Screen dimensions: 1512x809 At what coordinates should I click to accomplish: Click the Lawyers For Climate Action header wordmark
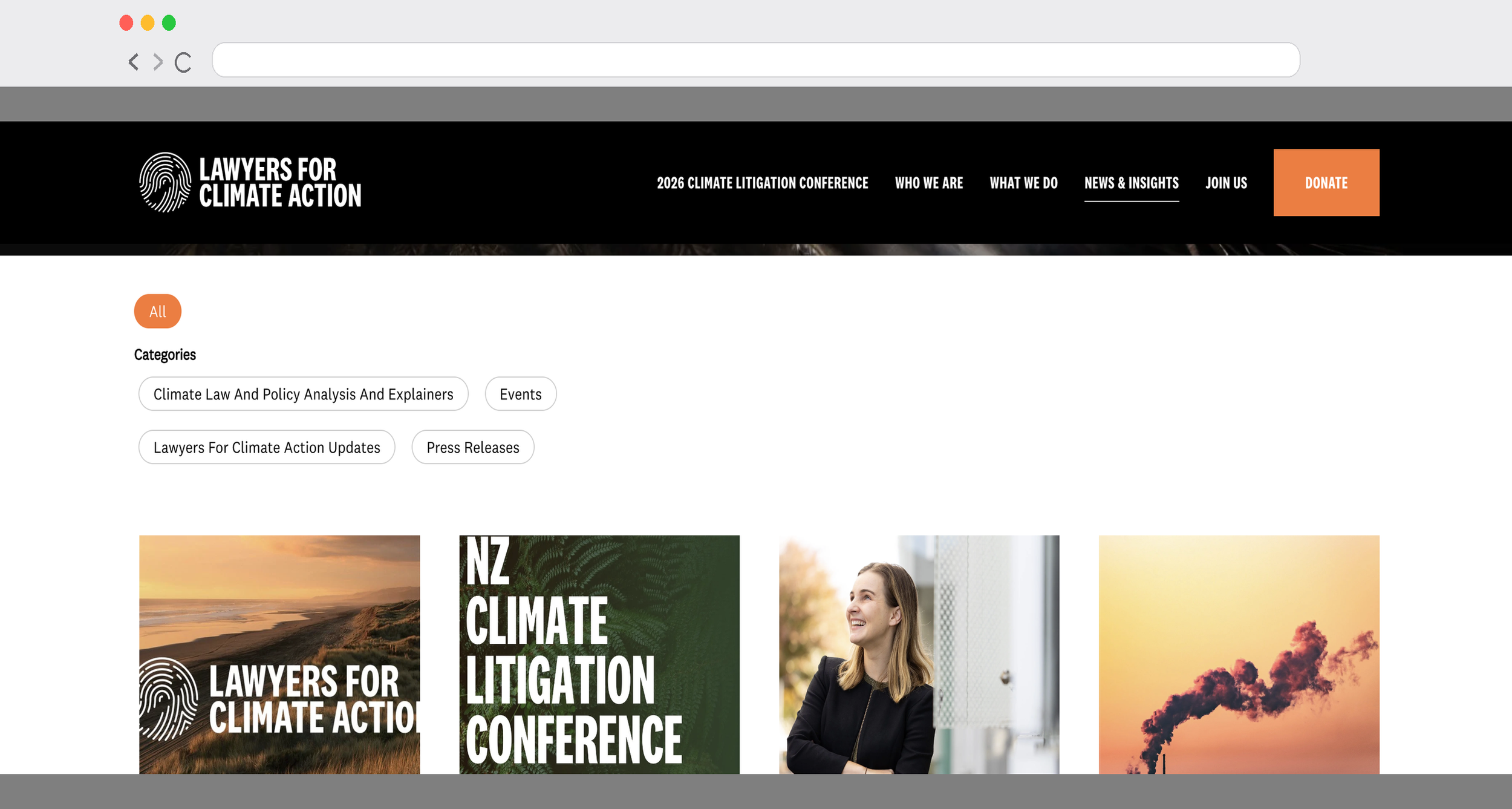[280, 182]
